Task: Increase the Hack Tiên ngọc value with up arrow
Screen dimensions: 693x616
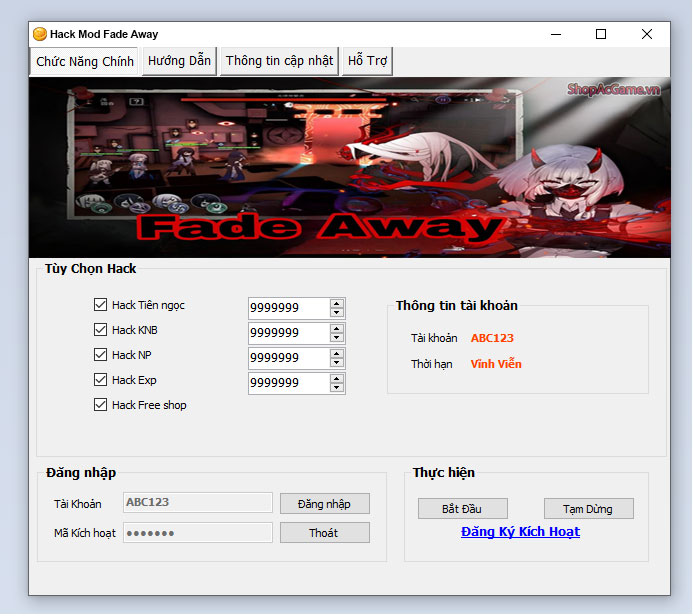Action: point(337,304)
